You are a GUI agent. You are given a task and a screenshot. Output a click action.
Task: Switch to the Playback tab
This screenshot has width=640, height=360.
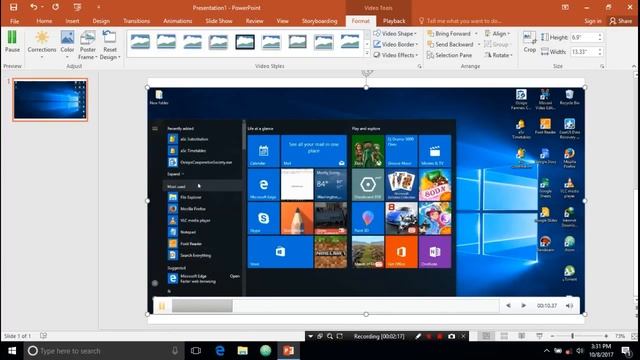tap(394, 21)
